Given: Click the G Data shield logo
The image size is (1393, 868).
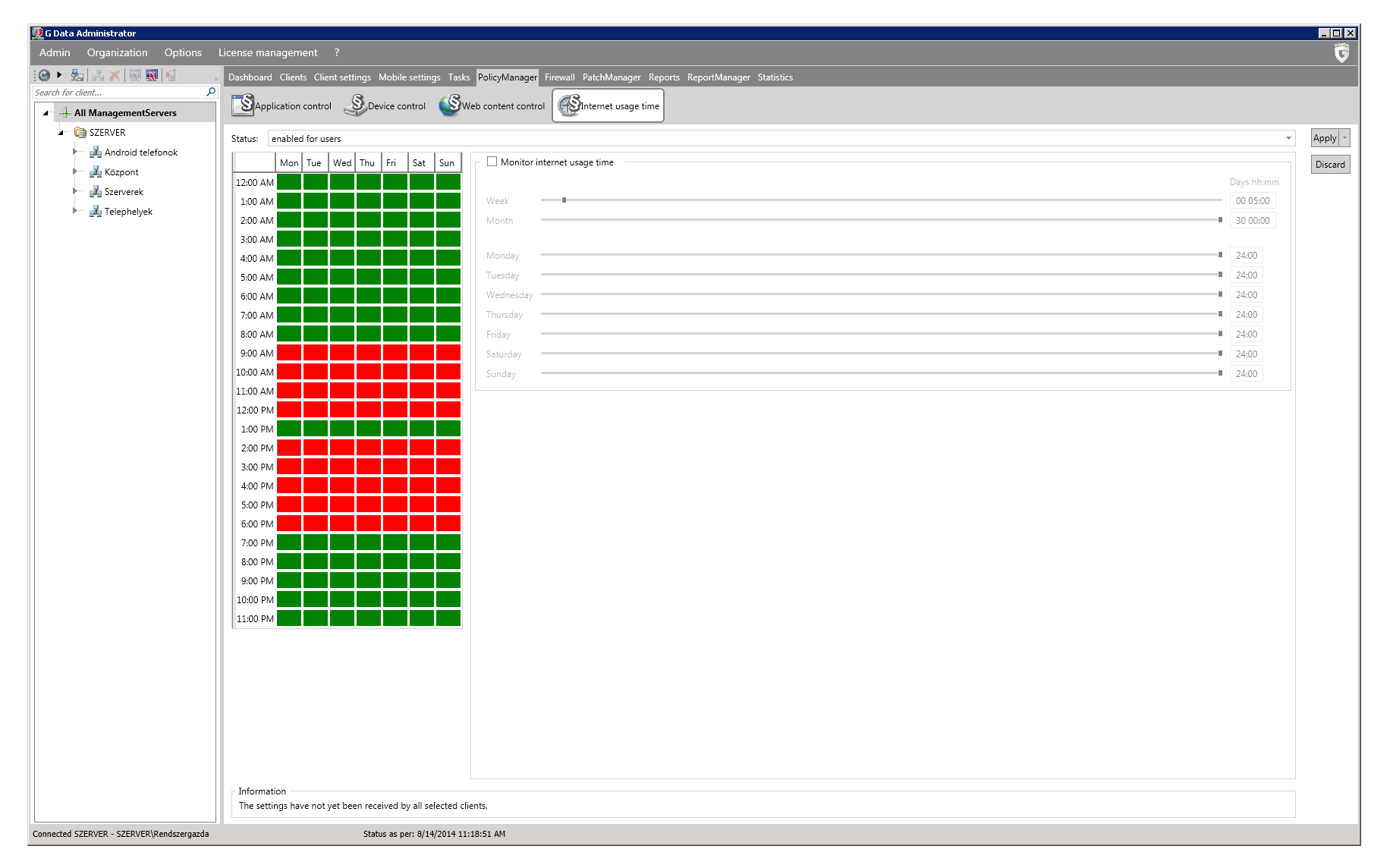Looking at the screenshot, I should [x=1342, y=52].
